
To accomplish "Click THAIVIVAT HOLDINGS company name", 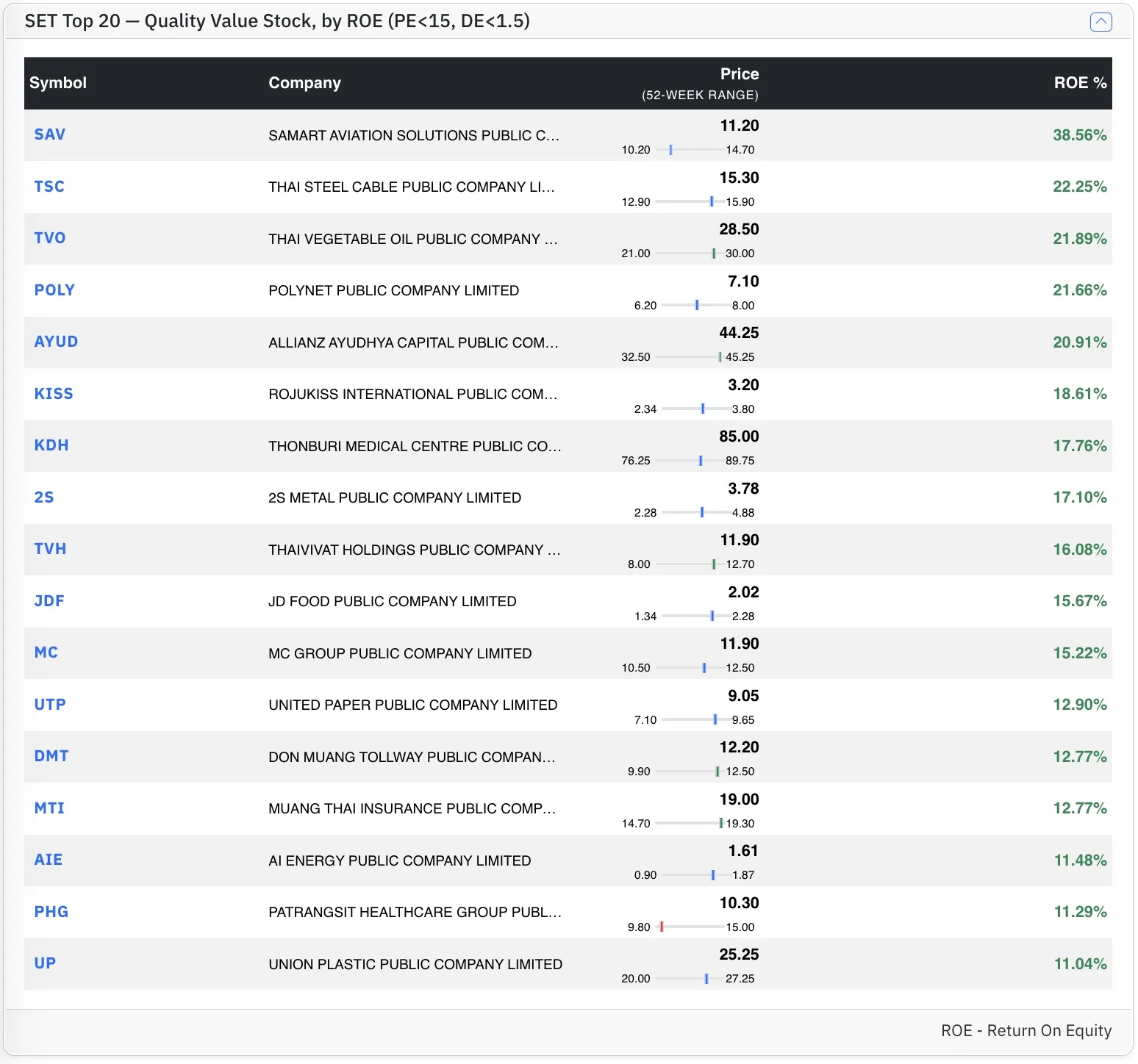I will 415,550.
